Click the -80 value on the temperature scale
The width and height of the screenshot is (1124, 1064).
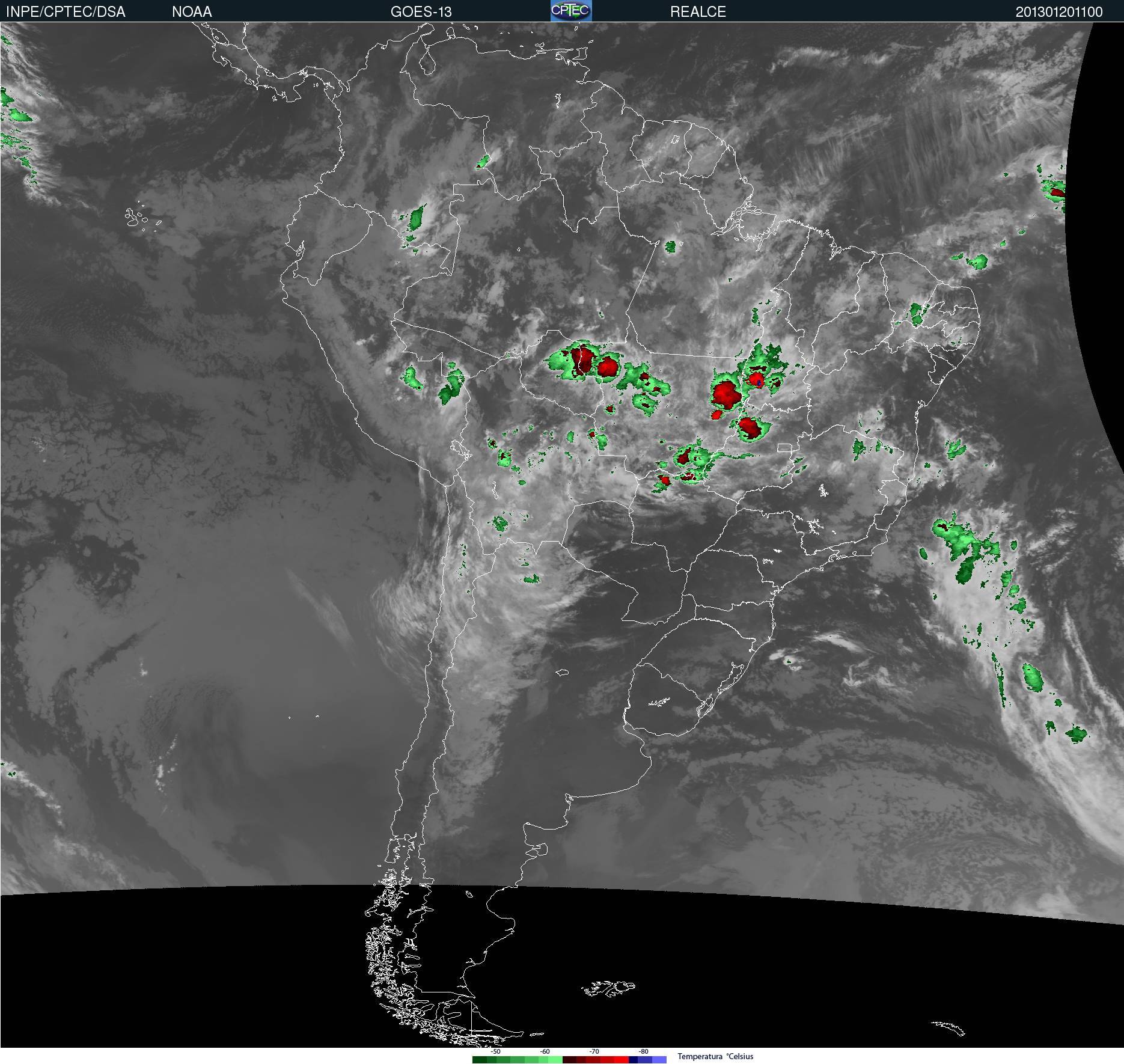(643, 1051)
